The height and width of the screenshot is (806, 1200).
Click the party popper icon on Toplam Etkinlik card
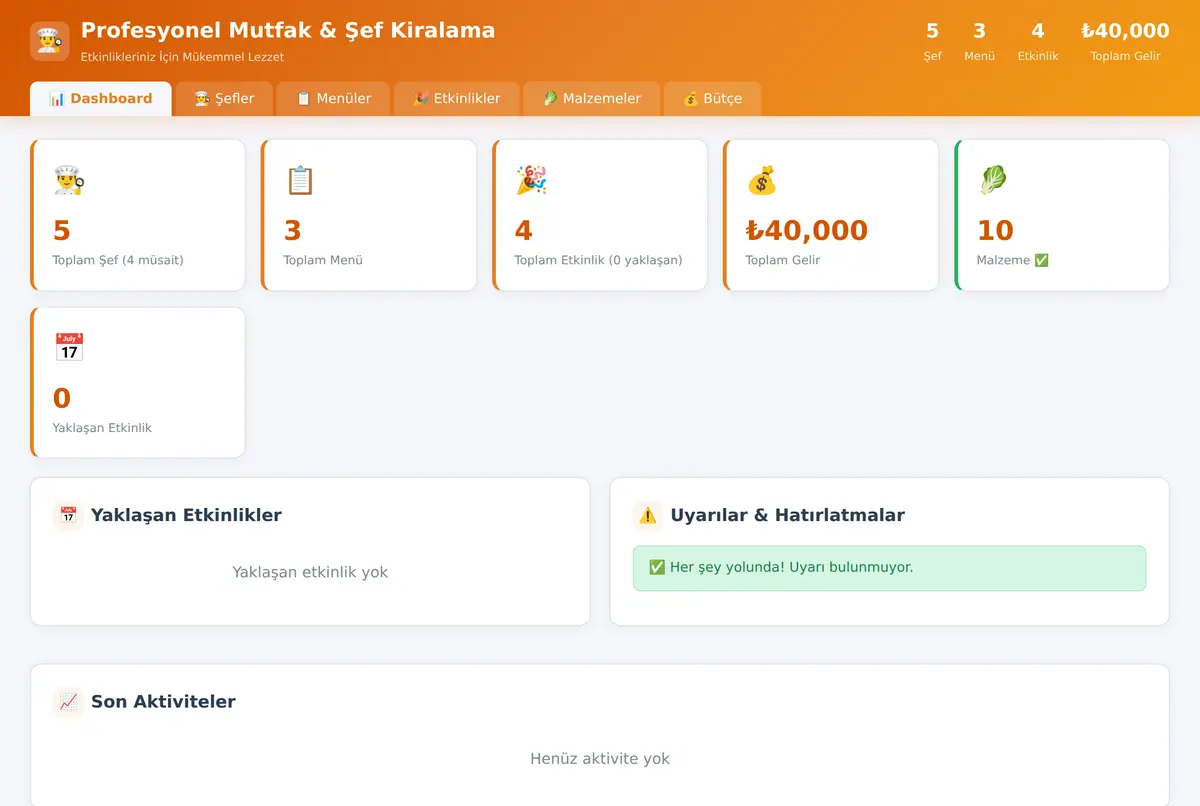[531, 180]
